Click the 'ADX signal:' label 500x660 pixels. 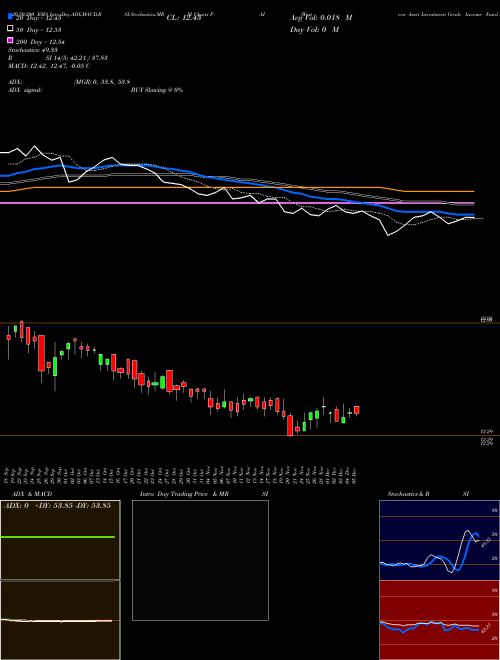coord(25,90)
